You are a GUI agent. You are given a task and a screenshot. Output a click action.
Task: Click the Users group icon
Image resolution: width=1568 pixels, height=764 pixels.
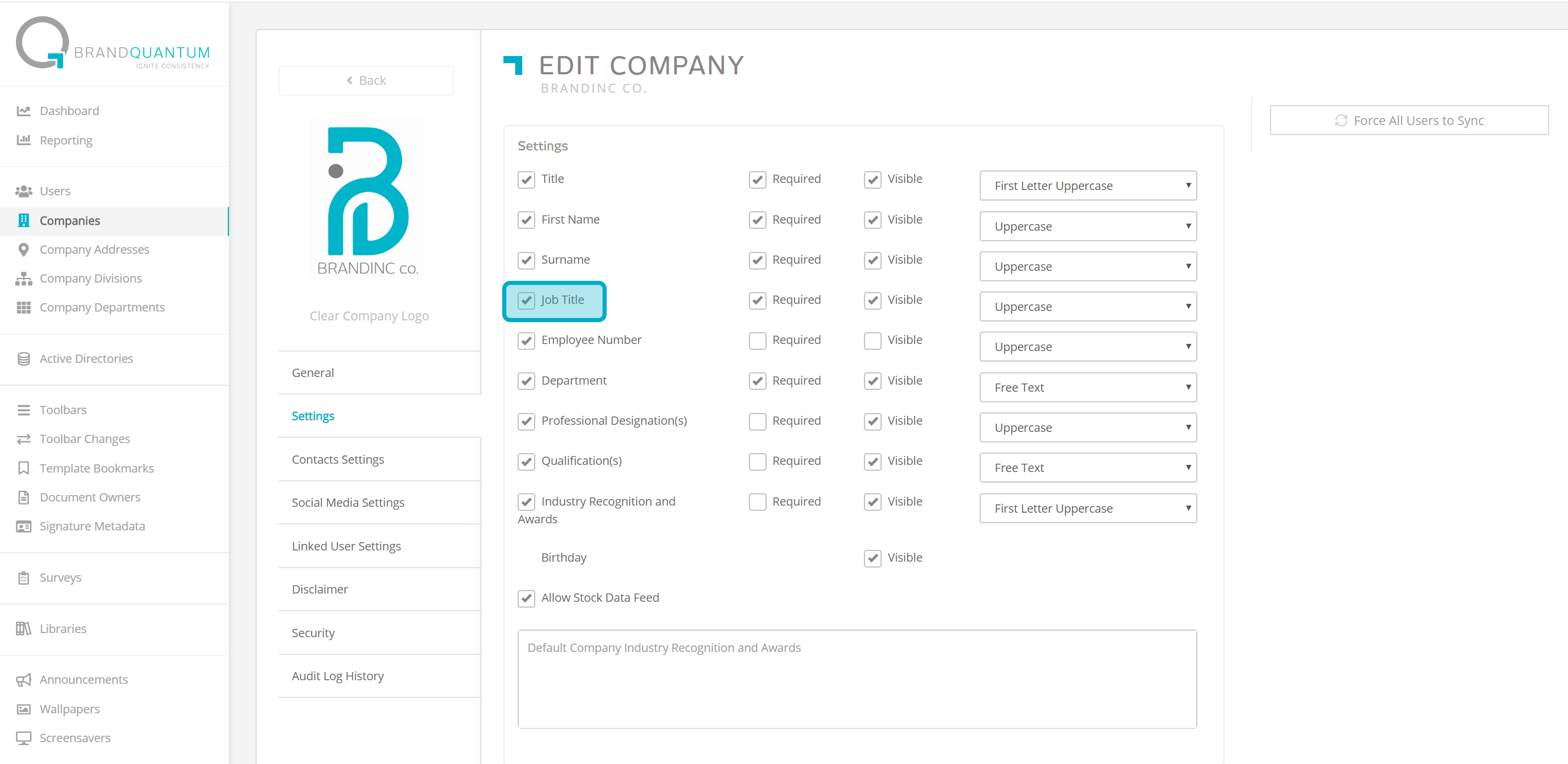point(23,191)
